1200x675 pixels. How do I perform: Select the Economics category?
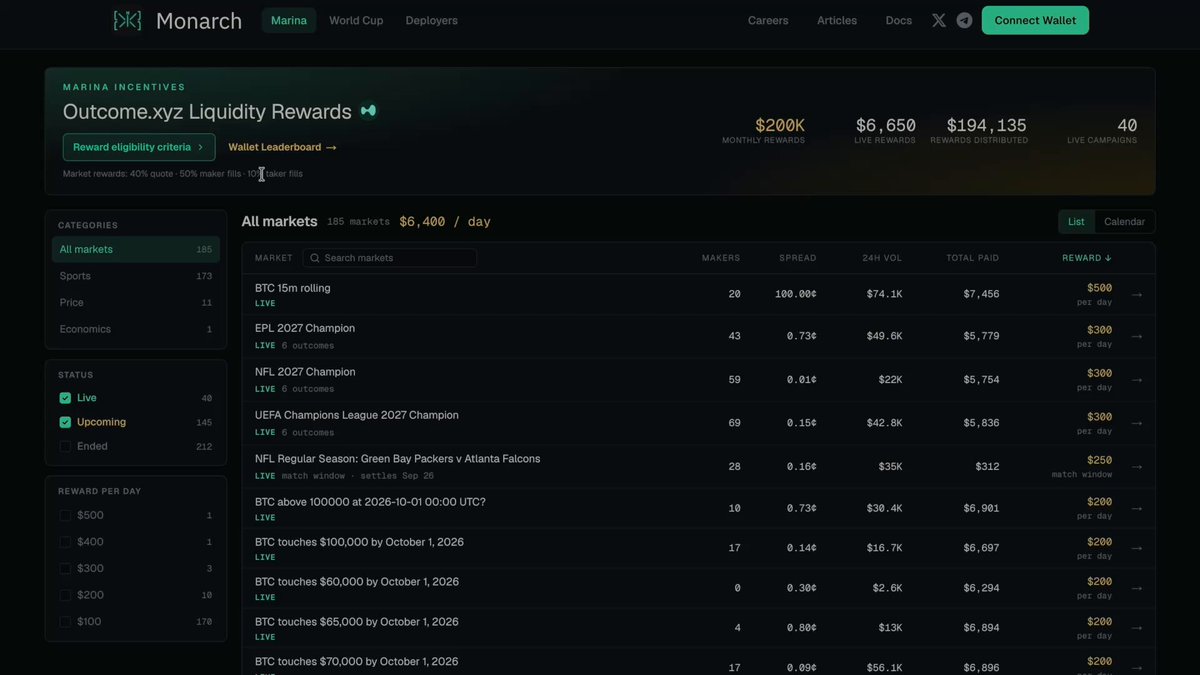point(136,329)
